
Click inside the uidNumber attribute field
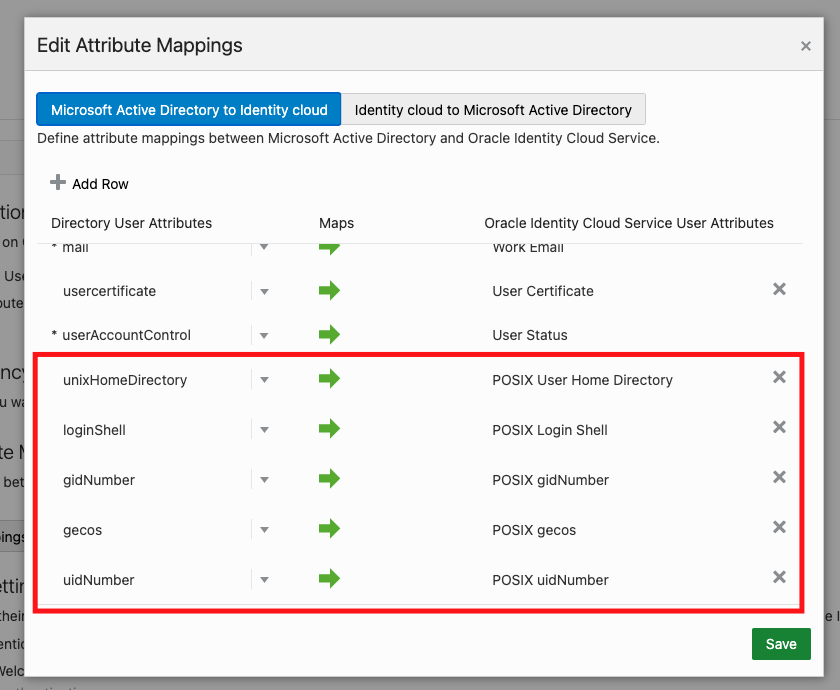150,580
